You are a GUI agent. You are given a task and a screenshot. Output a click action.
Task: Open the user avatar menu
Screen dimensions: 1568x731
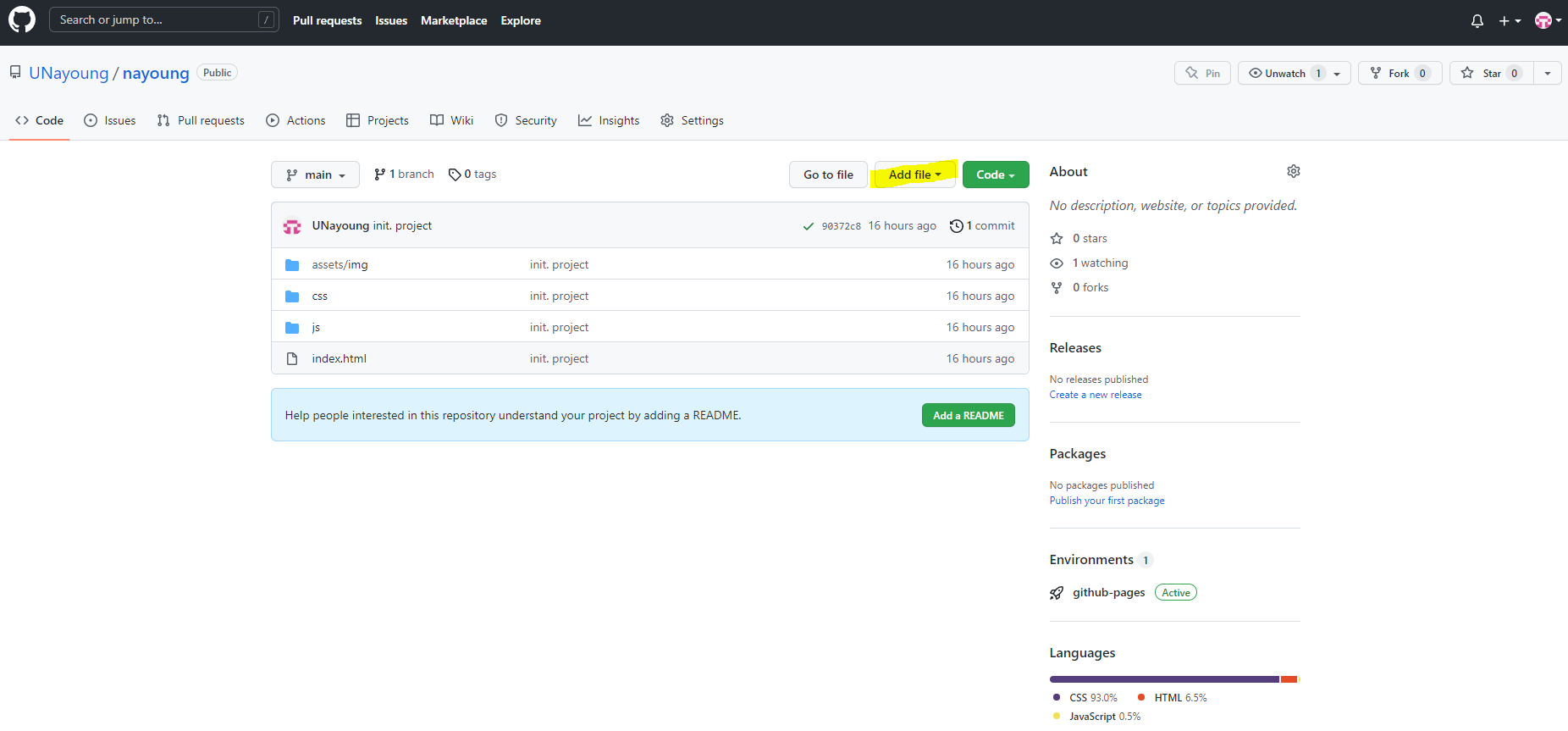[1548, 21]
